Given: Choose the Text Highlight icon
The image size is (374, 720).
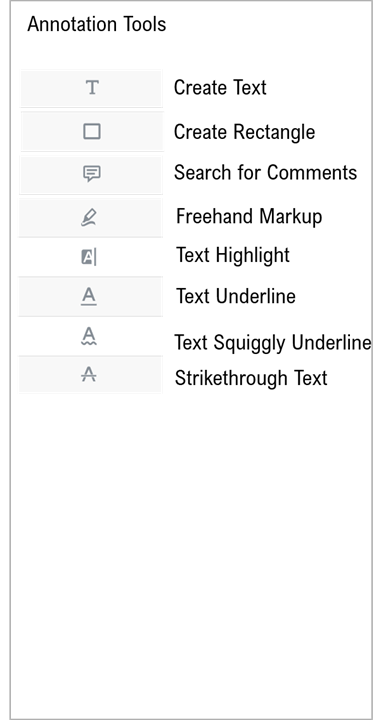Looking at the screenshot, I should (89, 257).
